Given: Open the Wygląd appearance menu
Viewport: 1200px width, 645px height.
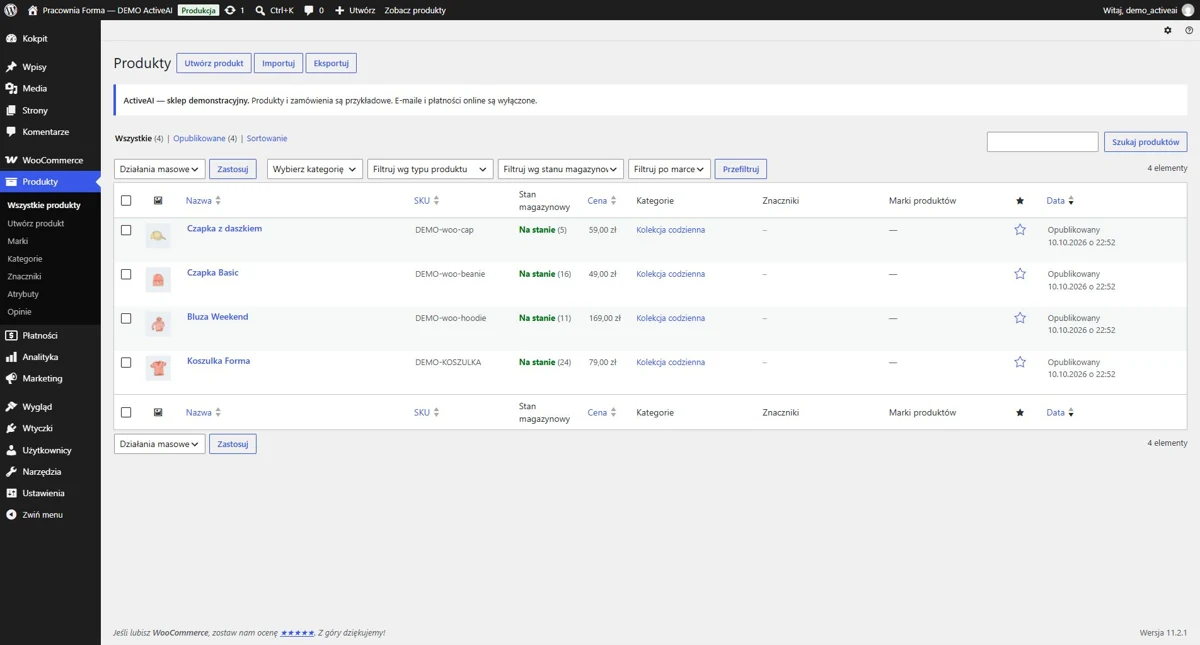Looking at the screenshot, I should (x=50, y=407).
